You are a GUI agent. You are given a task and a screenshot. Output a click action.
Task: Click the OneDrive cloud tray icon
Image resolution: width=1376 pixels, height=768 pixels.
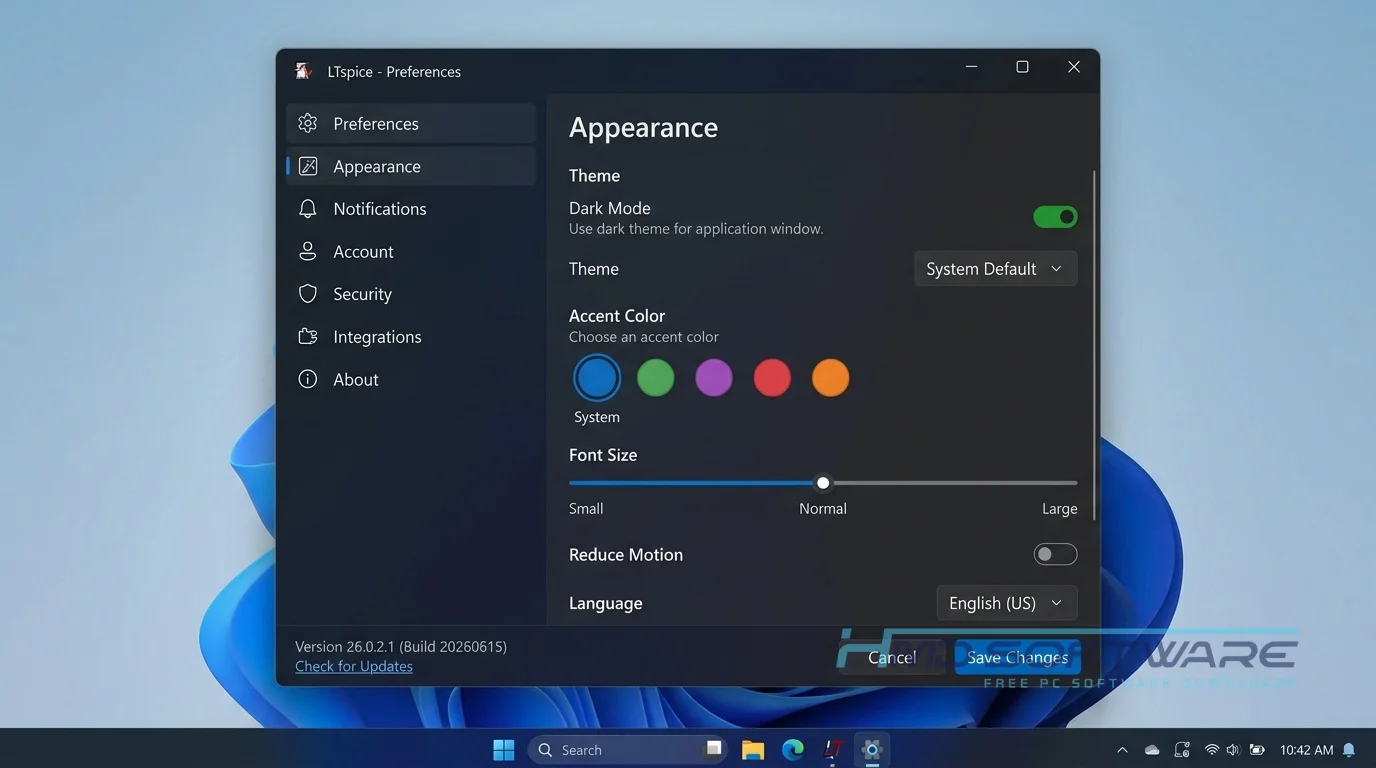coord(1152,750)
